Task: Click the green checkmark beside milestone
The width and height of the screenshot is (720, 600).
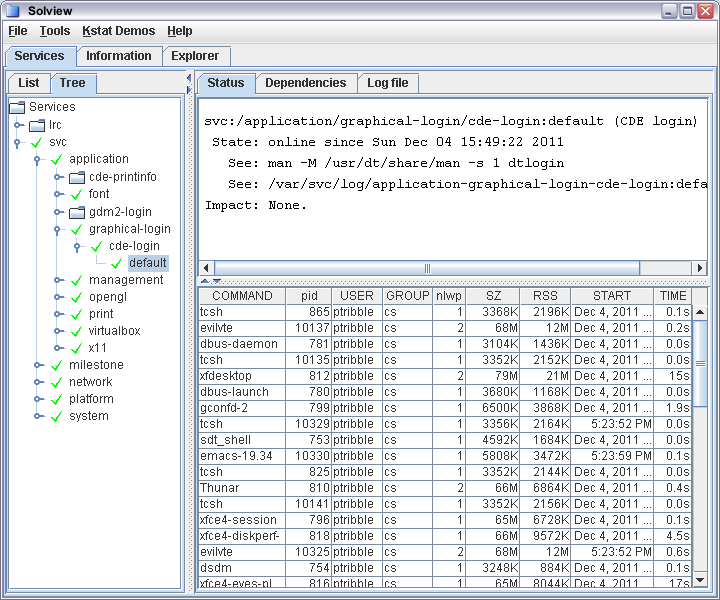Action: coord(56,365)
